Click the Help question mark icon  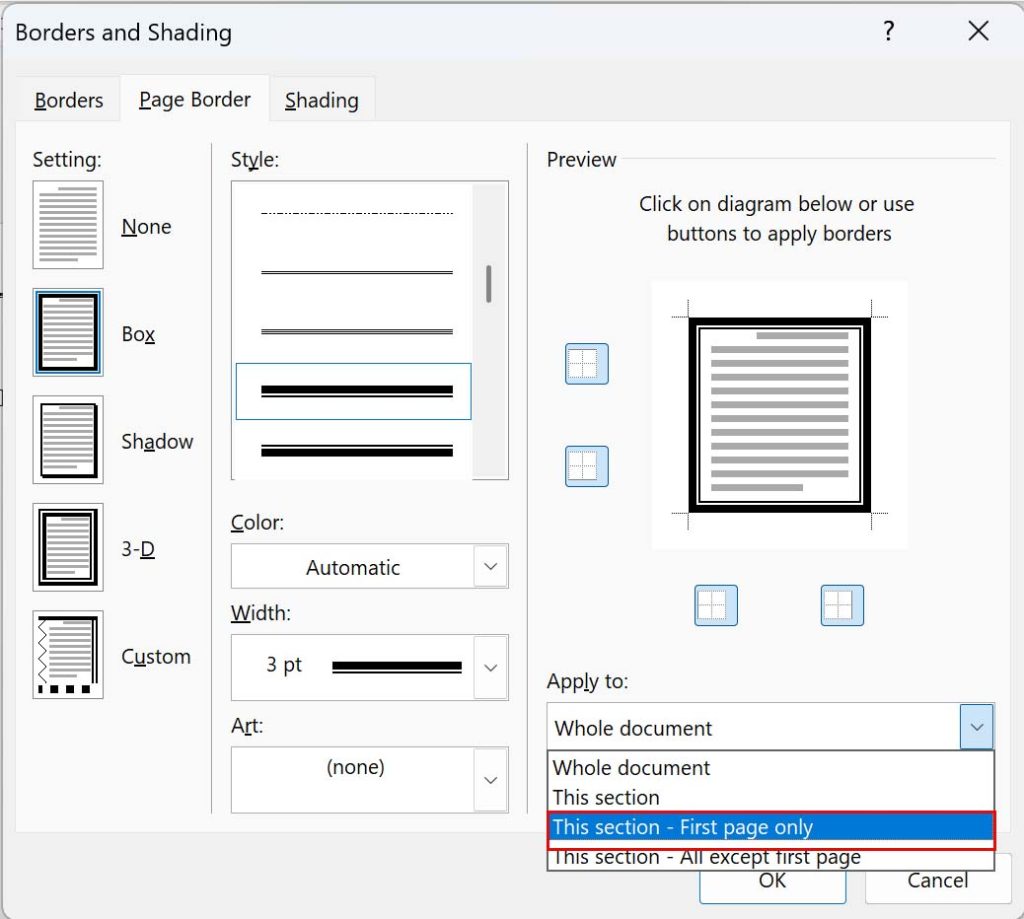tap(888, 32)
